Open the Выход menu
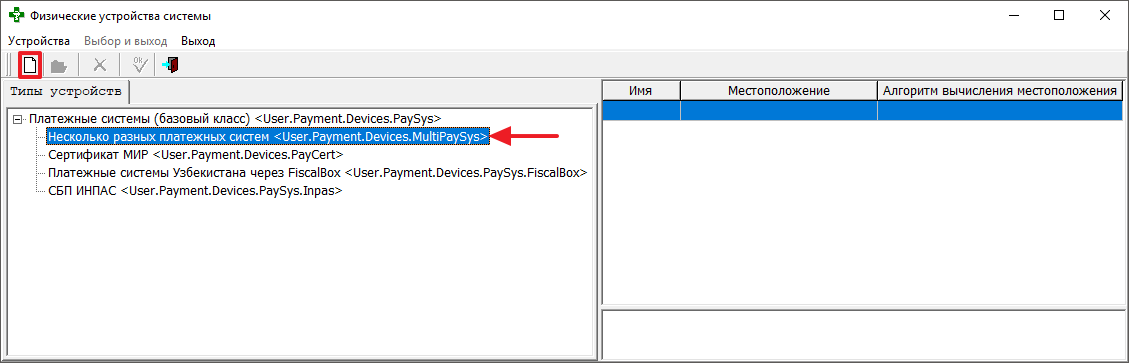1129x363 pixels. pos(198,41)
